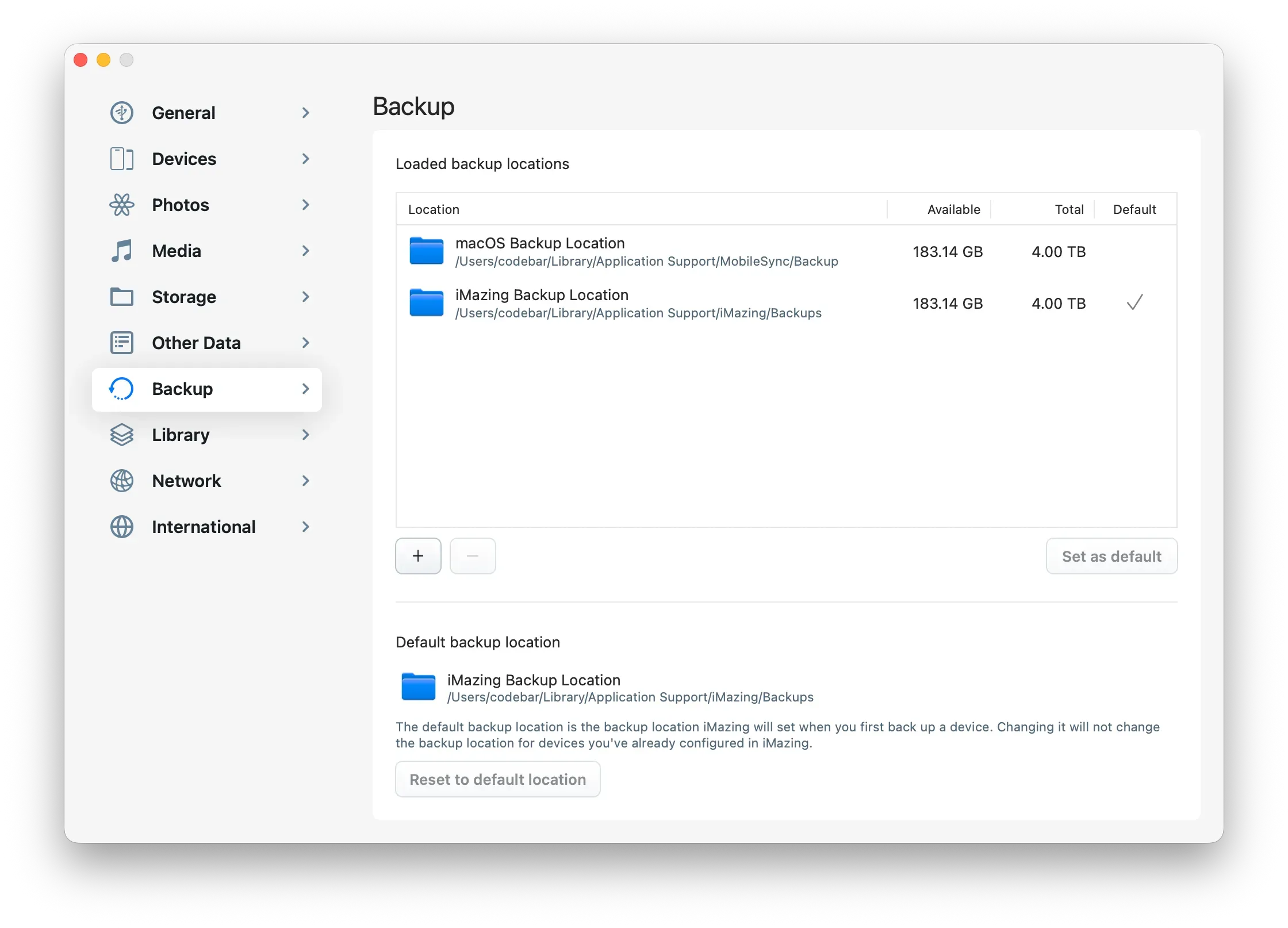
Task: Click the checkmark marking iMazing Backup as default
Action: [x=1134, y=303]
